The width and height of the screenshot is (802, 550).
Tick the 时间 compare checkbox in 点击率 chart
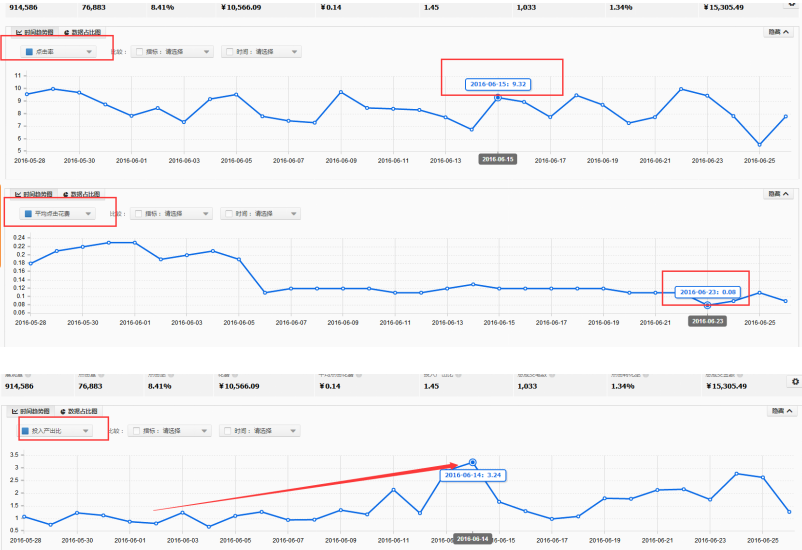point(229,51)
